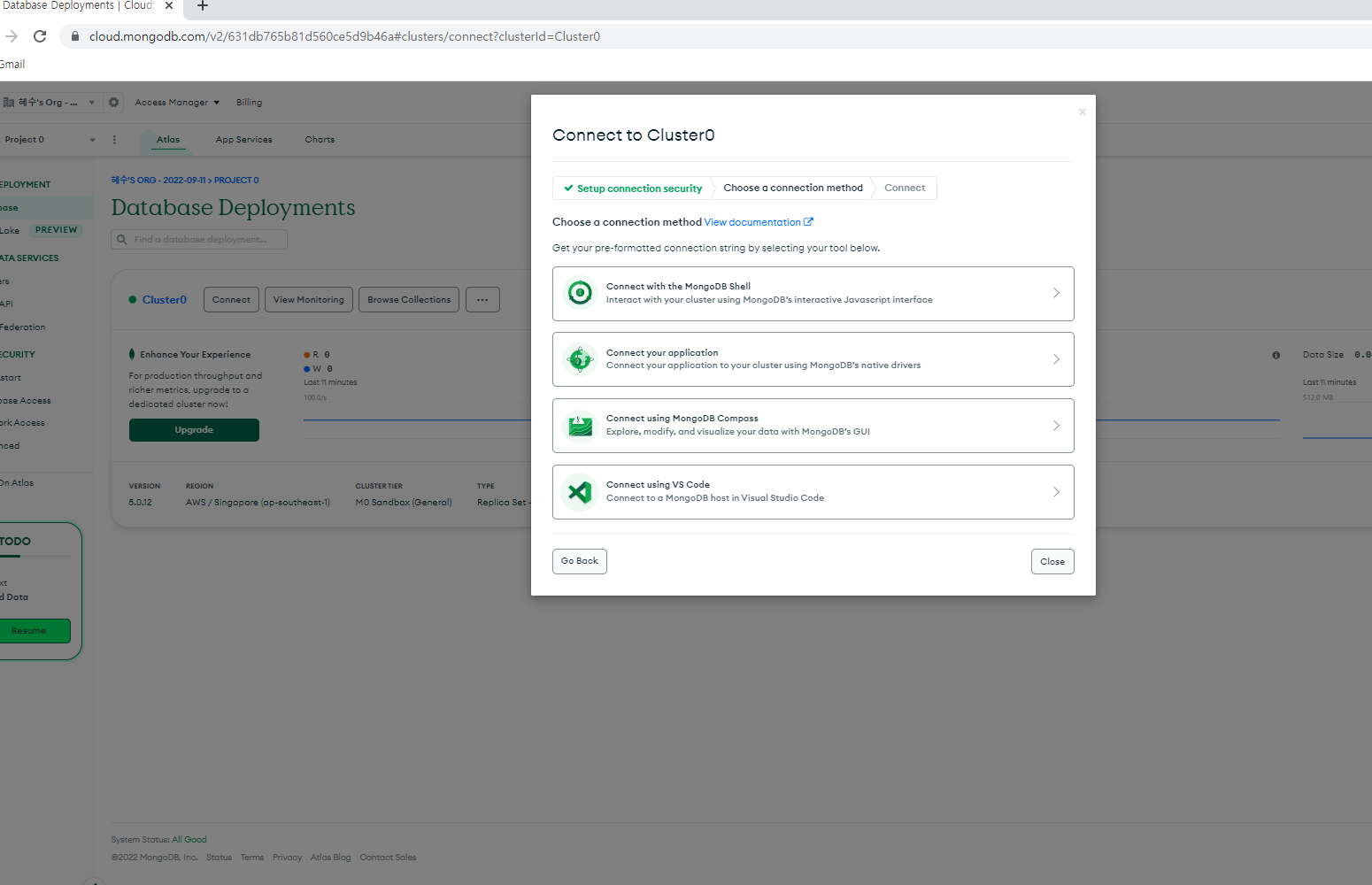Screen dimensions: 1372x885
Task: Click the Database Deployments page heading
Action: [x=233, y=207]
